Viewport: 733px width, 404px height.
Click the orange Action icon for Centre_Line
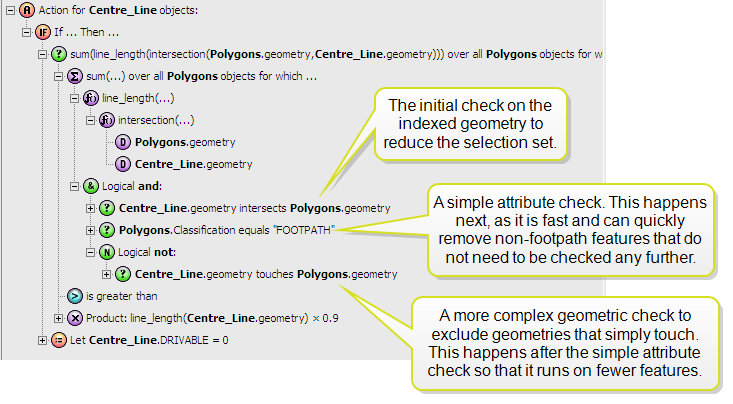click(25, 10)
